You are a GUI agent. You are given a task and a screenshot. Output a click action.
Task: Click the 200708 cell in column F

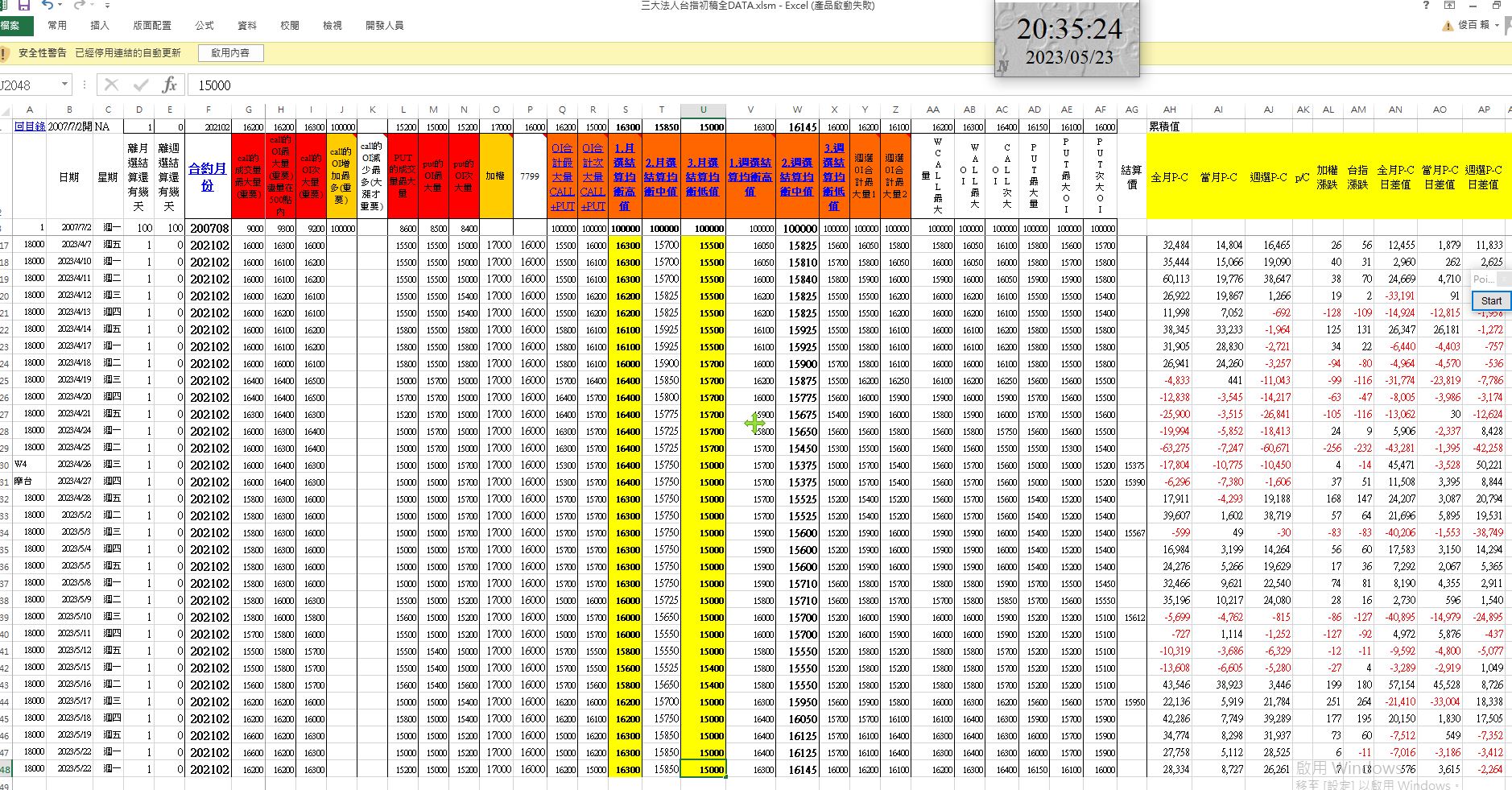[208, 228]
